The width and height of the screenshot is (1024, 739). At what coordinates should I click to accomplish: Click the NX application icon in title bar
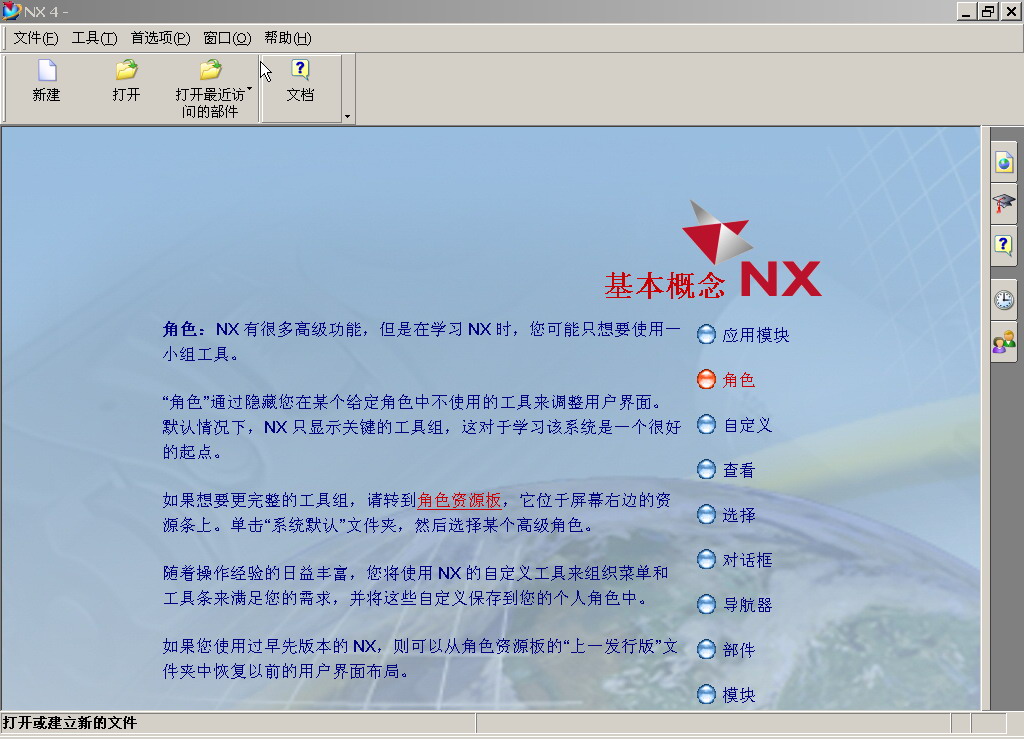[x=11, y=11]
